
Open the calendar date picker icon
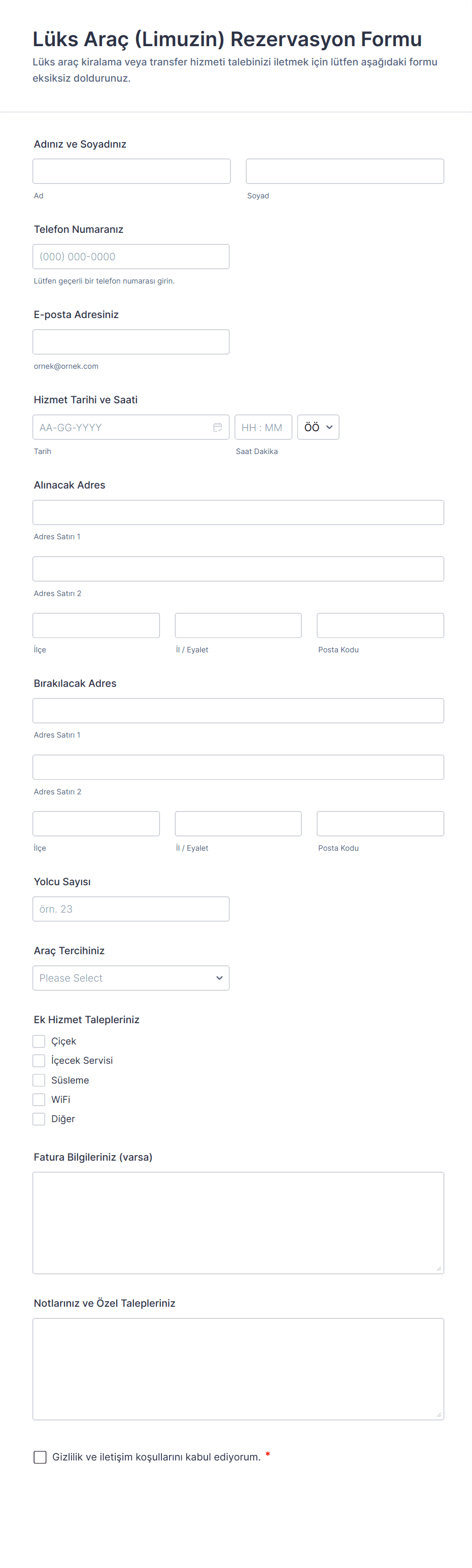(217, 427)
